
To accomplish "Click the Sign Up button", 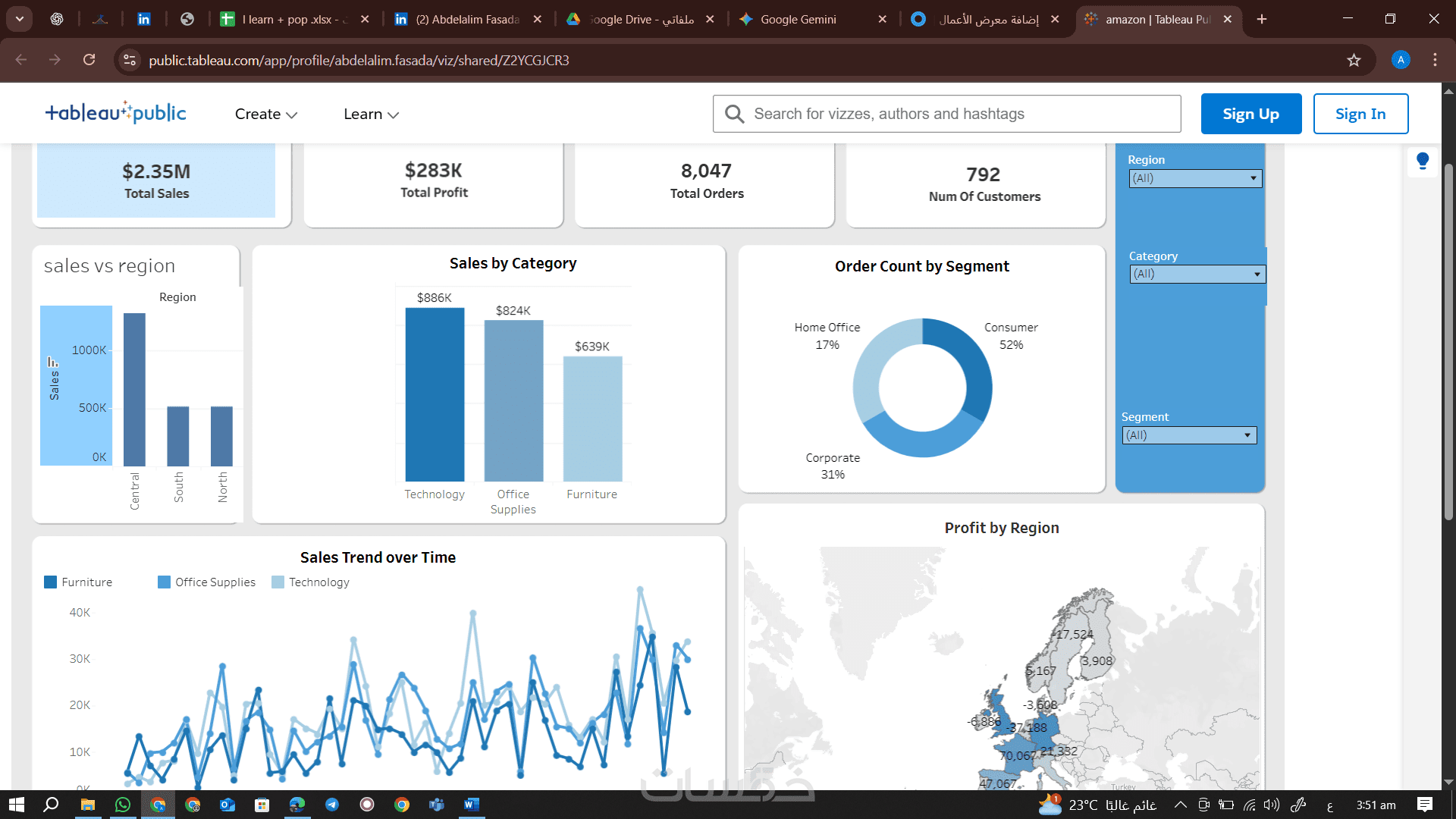I will 1250,114.
